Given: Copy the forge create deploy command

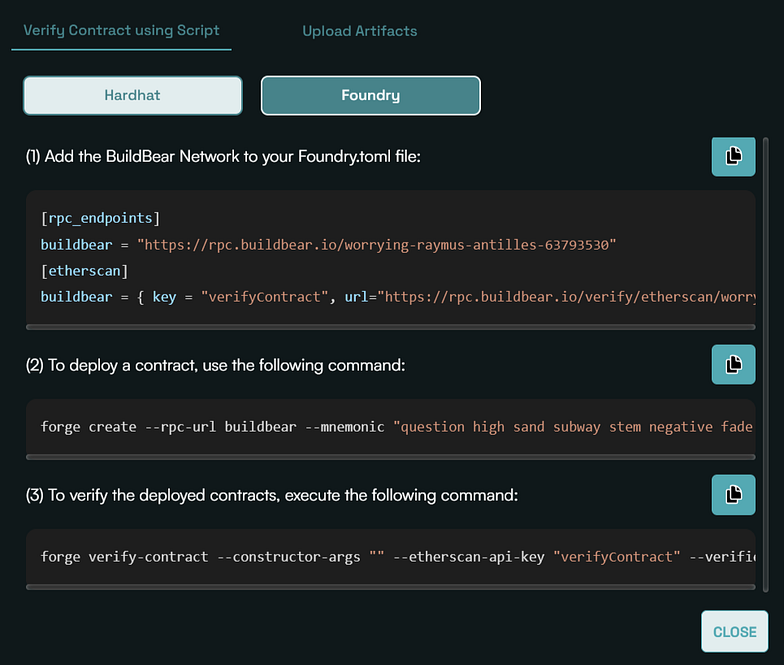Looking at the screenshot, I should point(733,364).
